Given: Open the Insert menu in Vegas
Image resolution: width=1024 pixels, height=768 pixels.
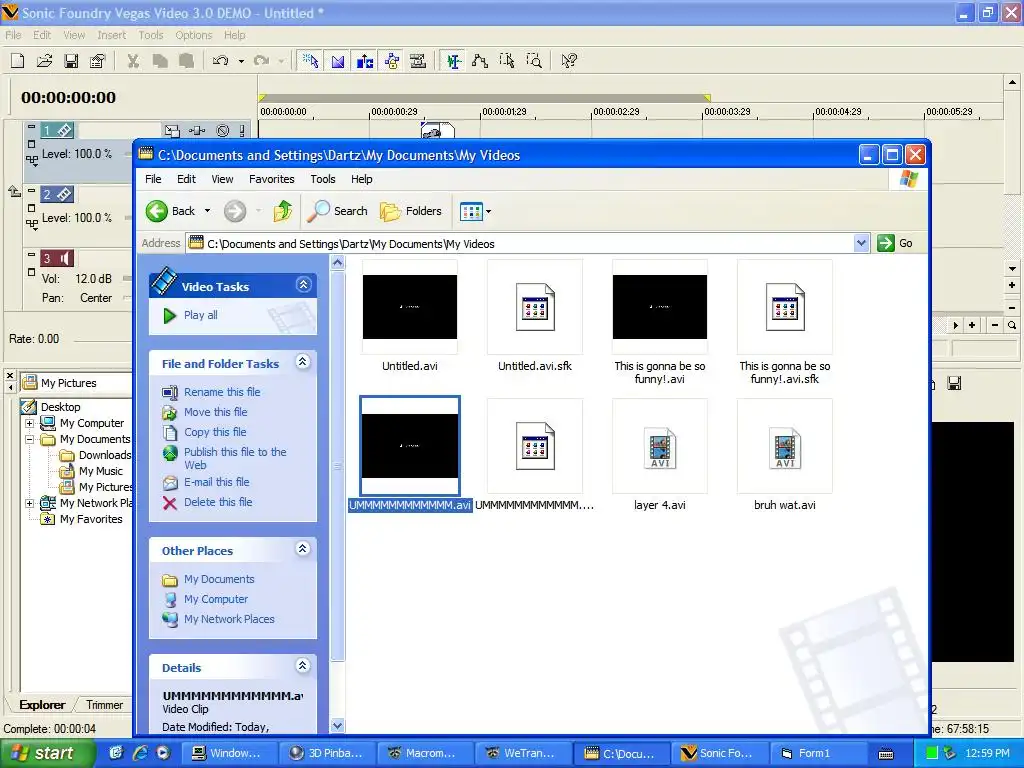Looking at the screenshot, I should point(112,35).
